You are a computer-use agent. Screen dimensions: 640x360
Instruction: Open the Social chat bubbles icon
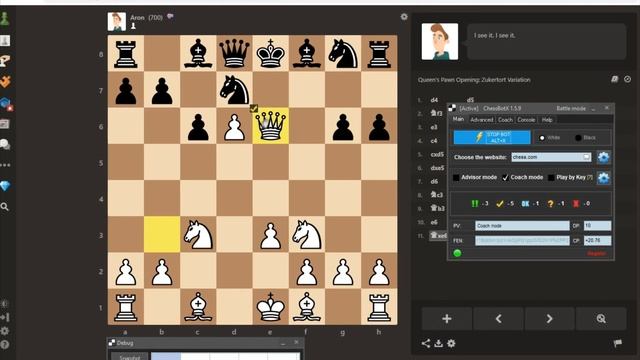tap(5, 144)
